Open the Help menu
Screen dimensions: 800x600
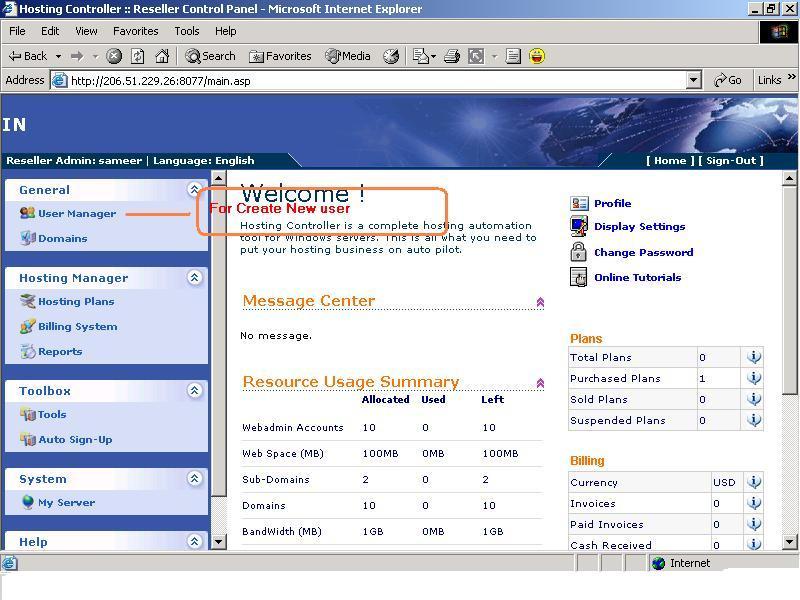coord(226,31)
